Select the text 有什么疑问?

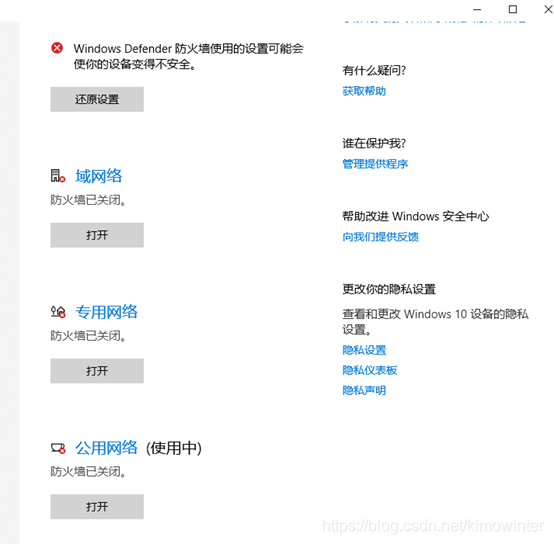pyautogui.click(x=374, y=71)
